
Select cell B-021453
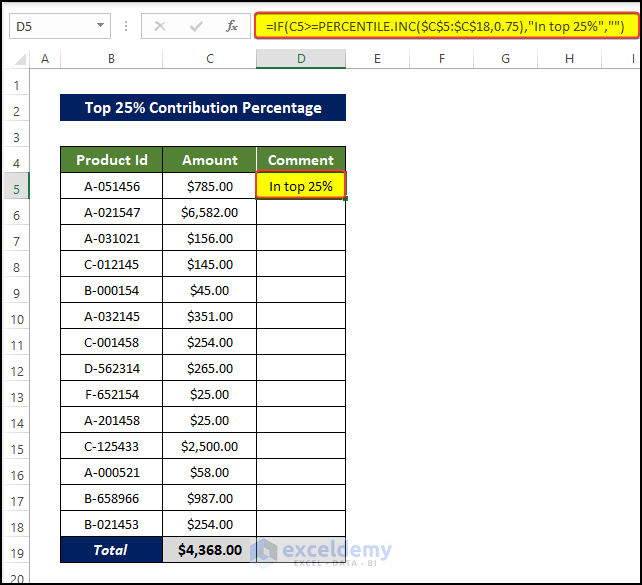point(111,524)
